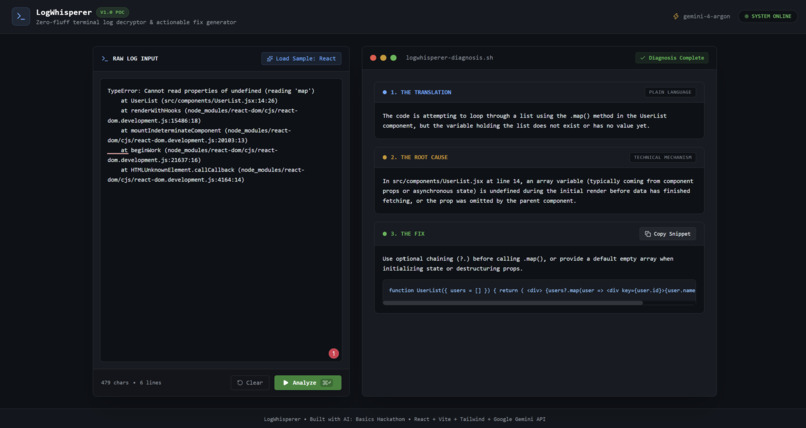Click the 'Zero-fluff terminal log decryptor' tagline
The image size is (806, 428).
click(x=136, y=23)
